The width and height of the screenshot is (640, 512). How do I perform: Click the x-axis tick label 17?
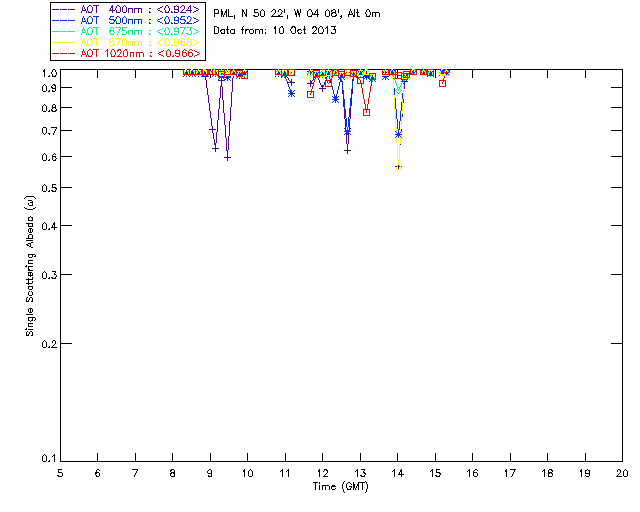pos(510,473)
